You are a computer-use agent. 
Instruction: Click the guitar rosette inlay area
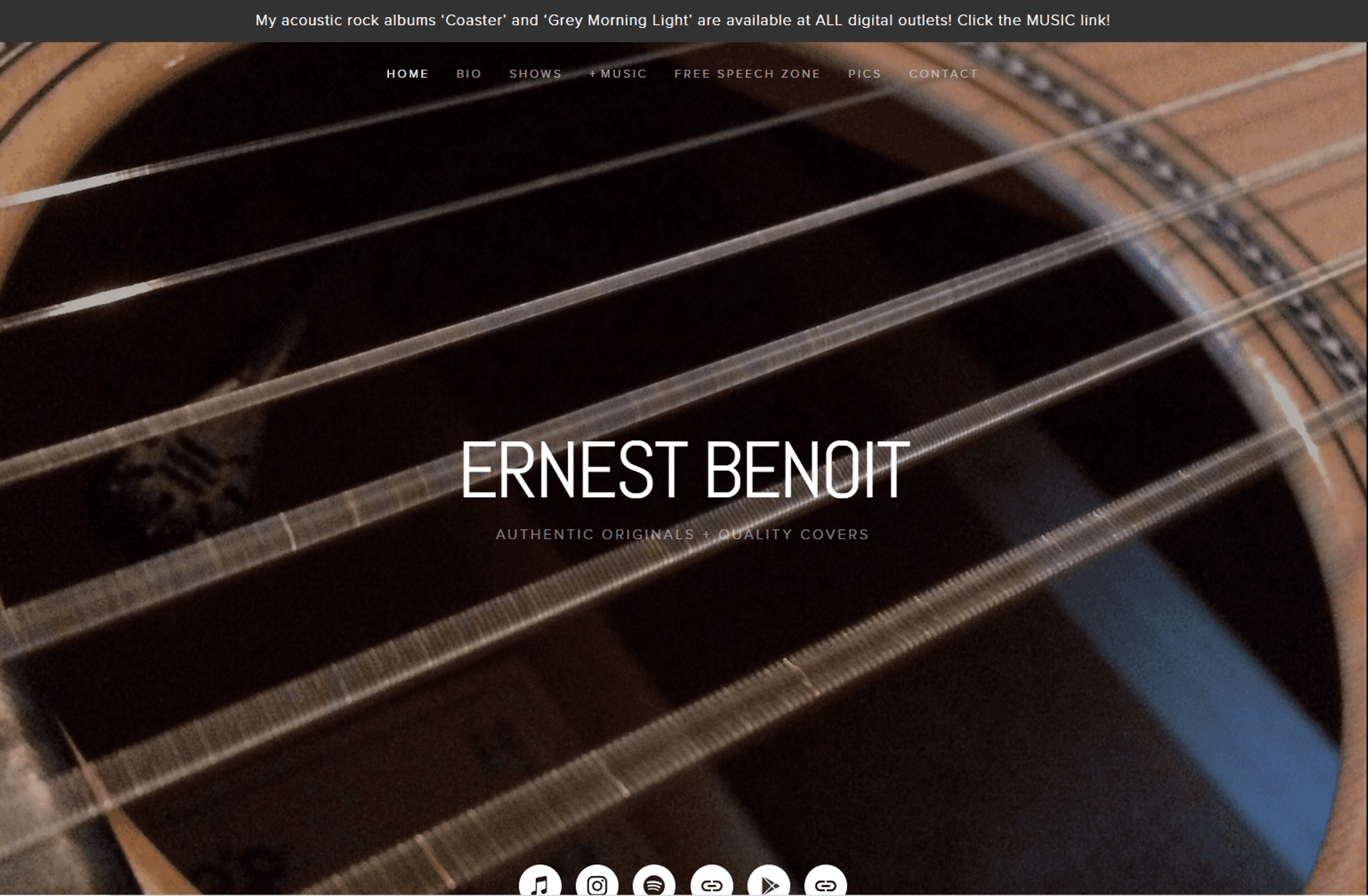pos(1211,214)
